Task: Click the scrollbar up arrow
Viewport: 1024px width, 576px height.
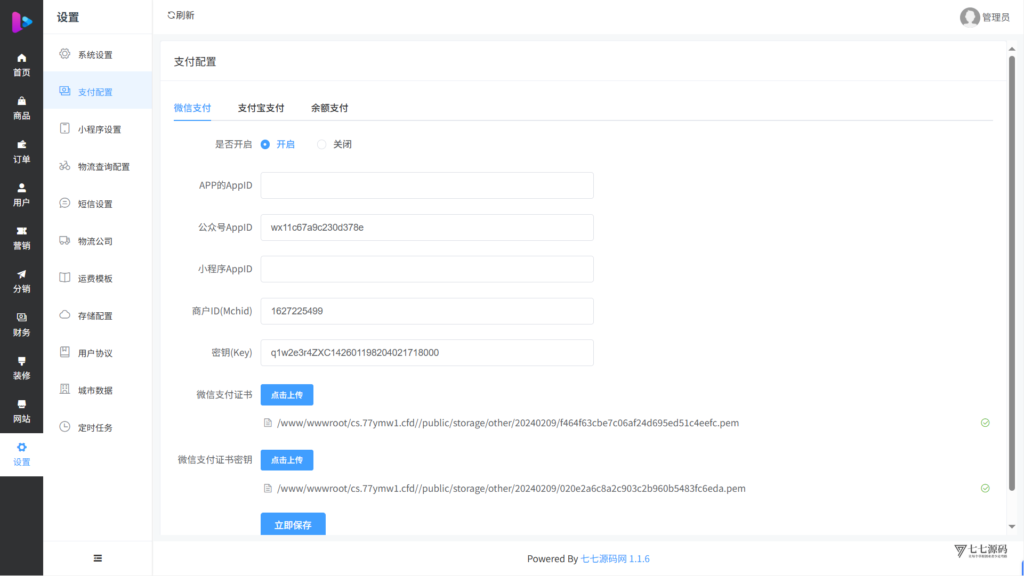Action: point(1012,49)
